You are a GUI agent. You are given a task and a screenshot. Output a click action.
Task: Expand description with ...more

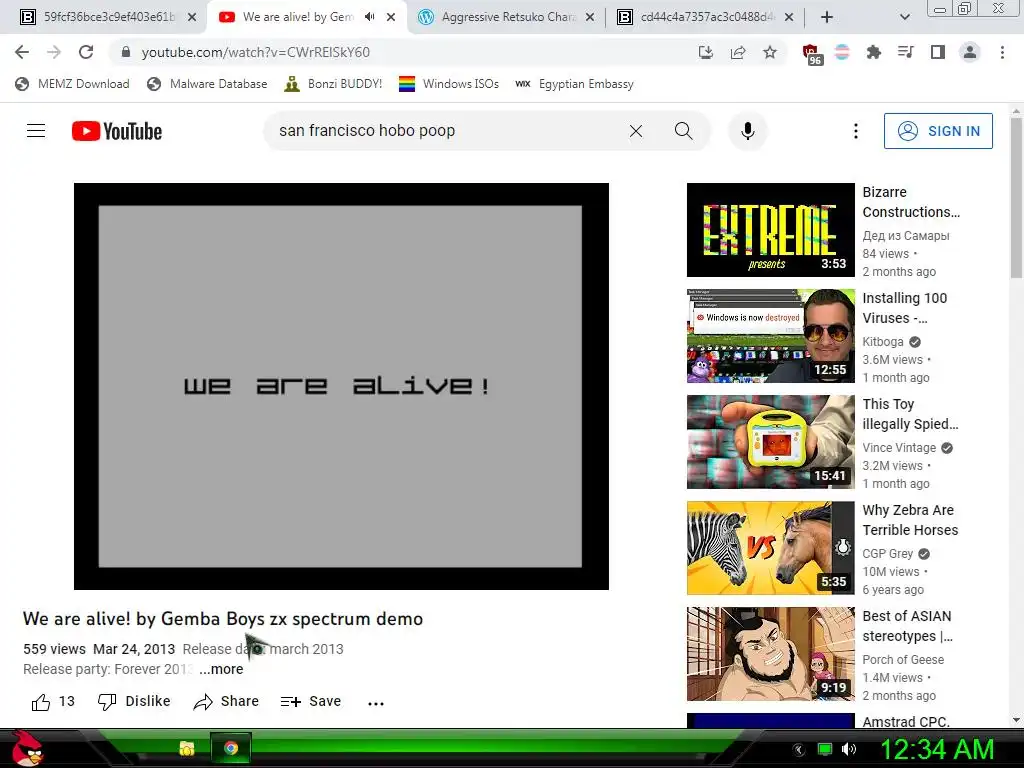[221, 669]
